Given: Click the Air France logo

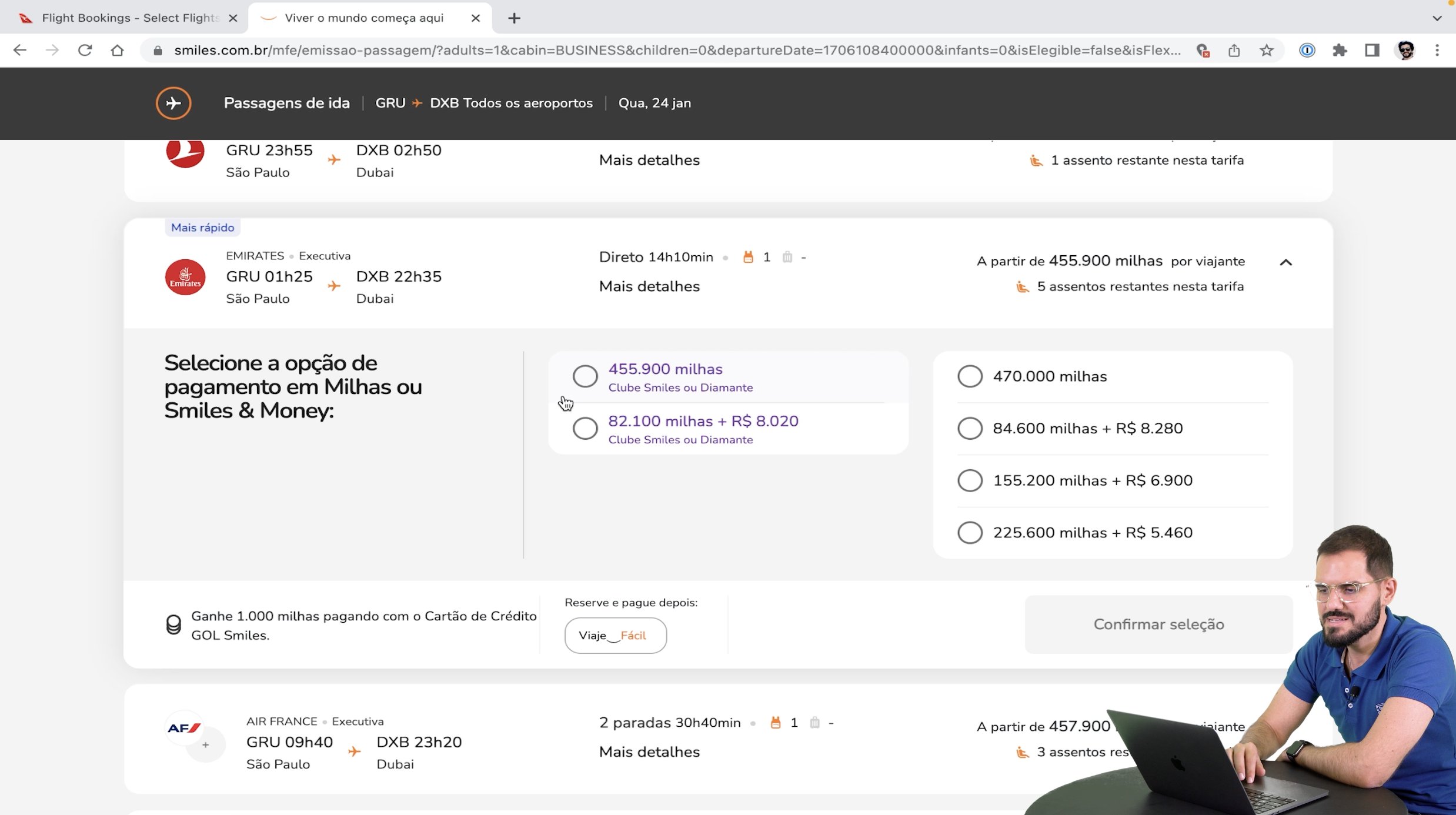Looking at the screenshot, I should [x=184, y=729].
